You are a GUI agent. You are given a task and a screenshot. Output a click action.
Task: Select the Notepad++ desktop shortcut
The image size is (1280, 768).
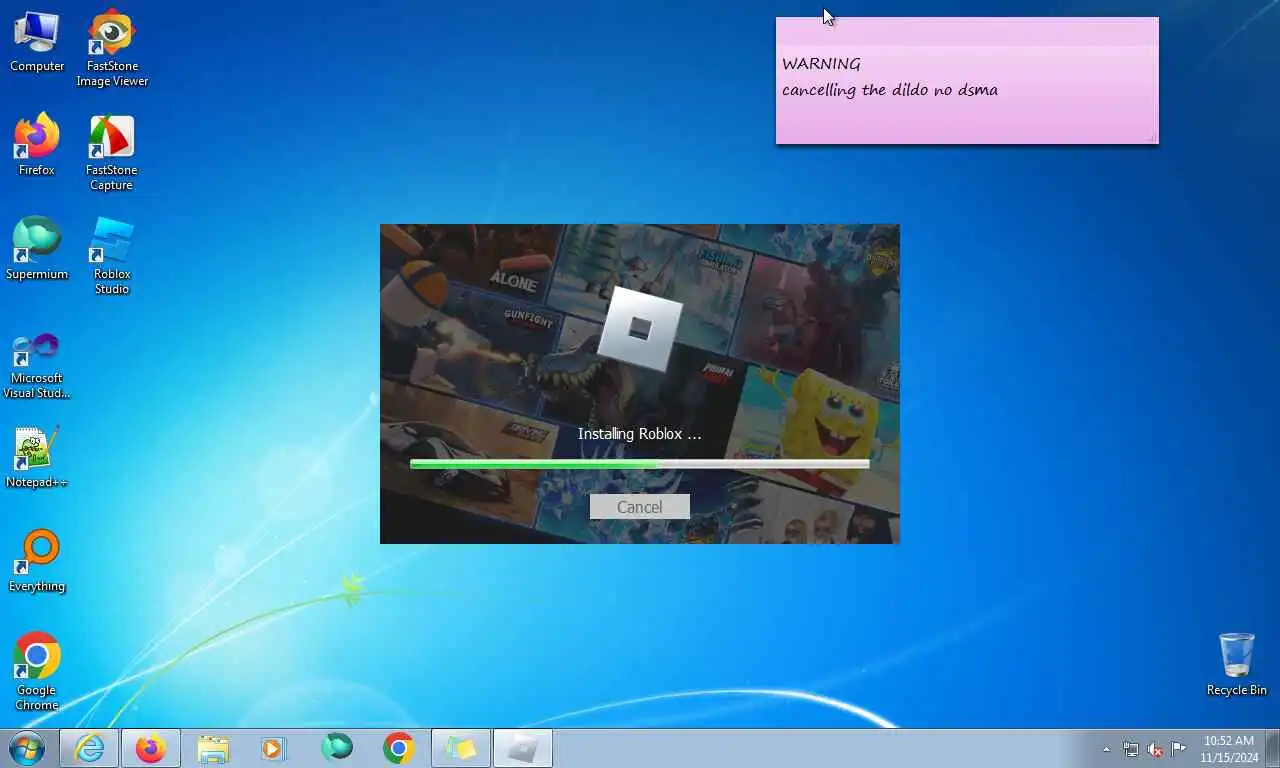click(x=37, y=458)
